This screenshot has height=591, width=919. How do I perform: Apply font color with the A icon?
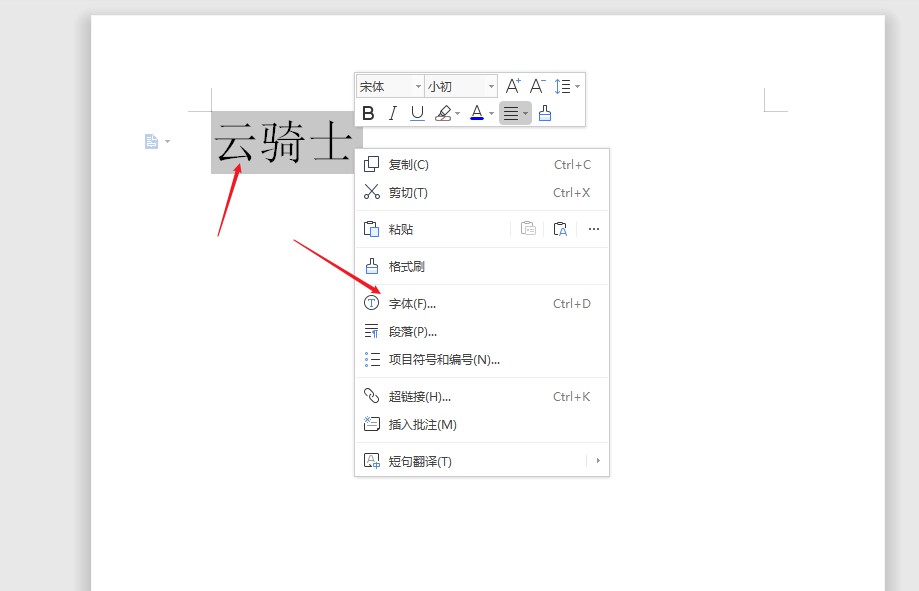coord(477,113)
